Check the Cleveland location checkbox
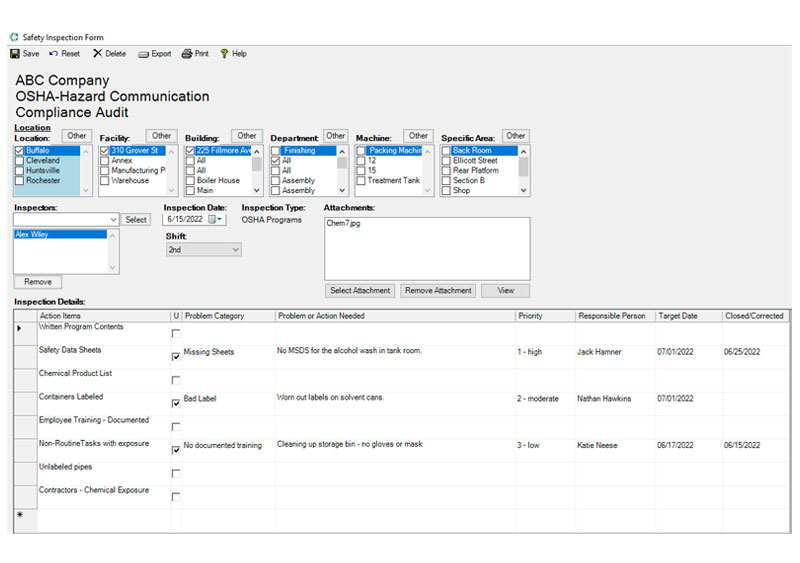800x563 pixels. pos(19,161)
